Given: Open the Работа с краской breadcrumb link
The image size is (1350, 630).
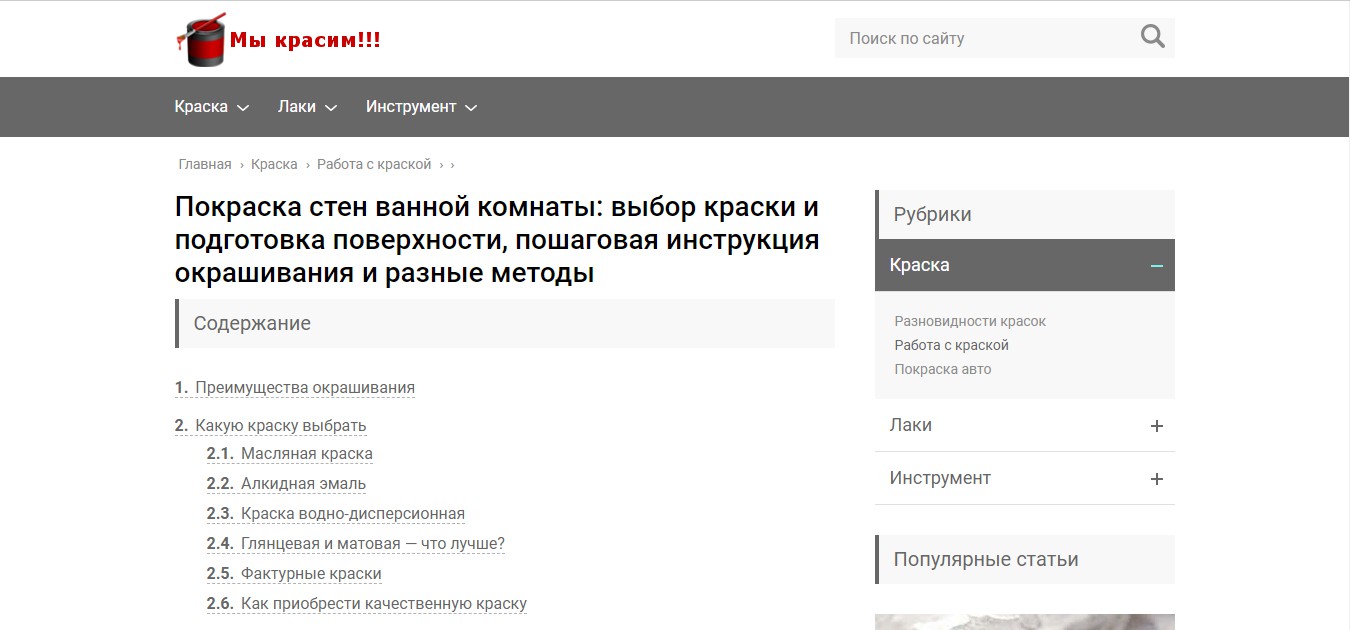Looking at the screenshot, I should coord(374,164).
